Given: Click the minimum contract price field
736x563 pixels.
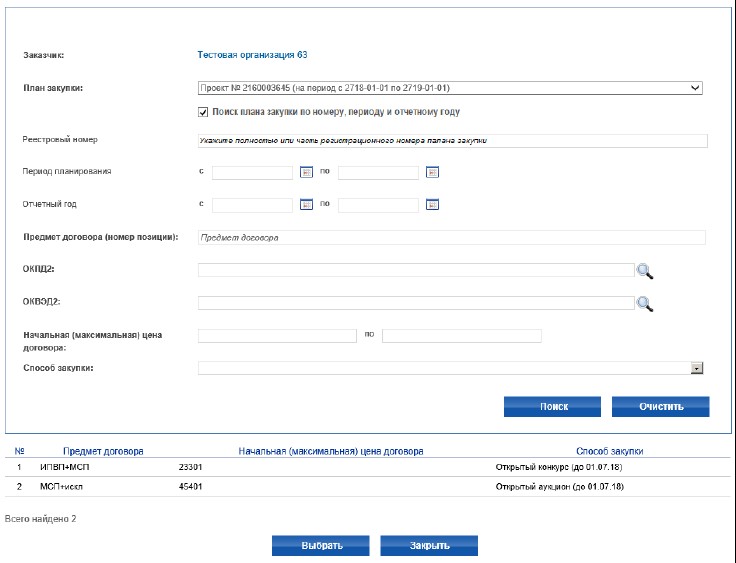Looking at the screenshot, I should (277, 336).
